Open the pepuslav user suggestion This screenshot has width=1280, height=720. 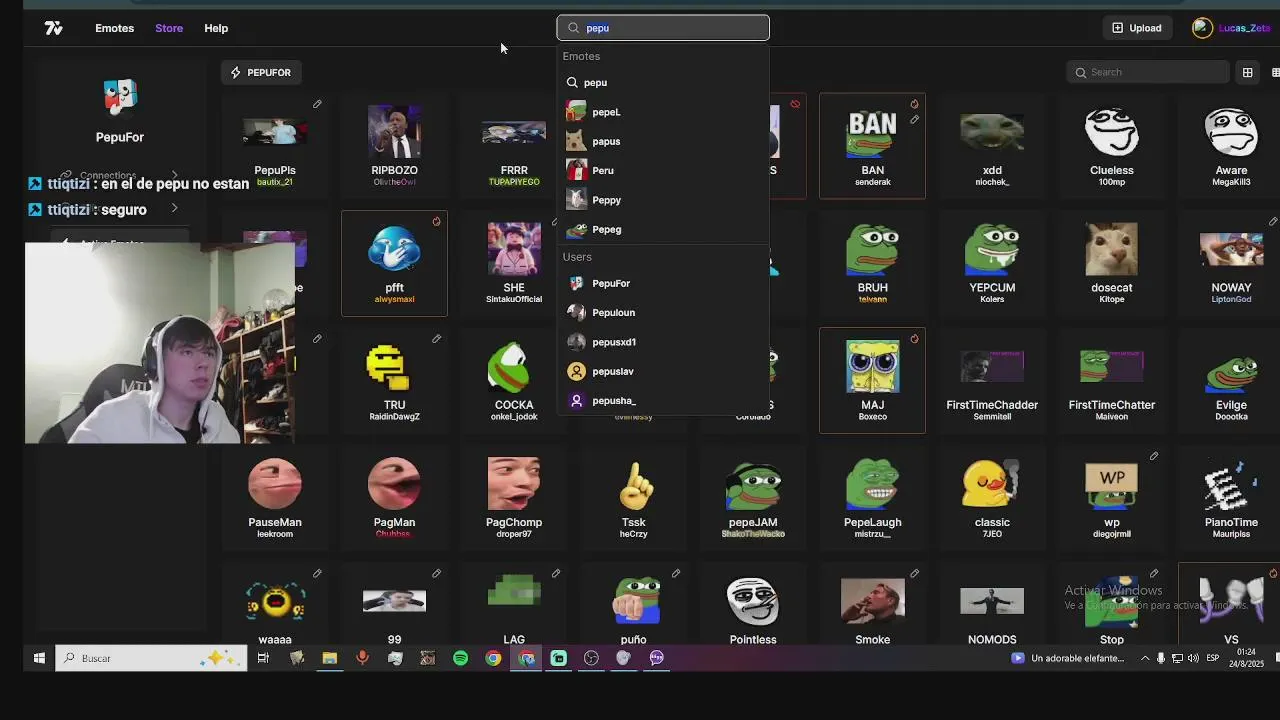[x=663, y=371]
